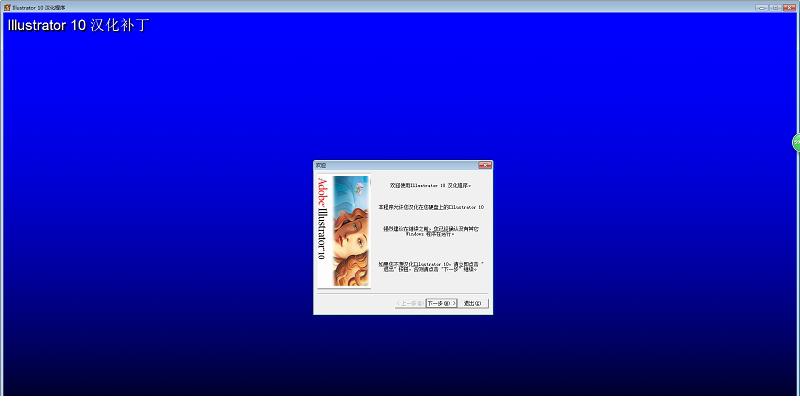The width and height of the screenshot is (800, 411).
Task: Click the warning text mentioning Windows 程序
Action: coord(431,232)
